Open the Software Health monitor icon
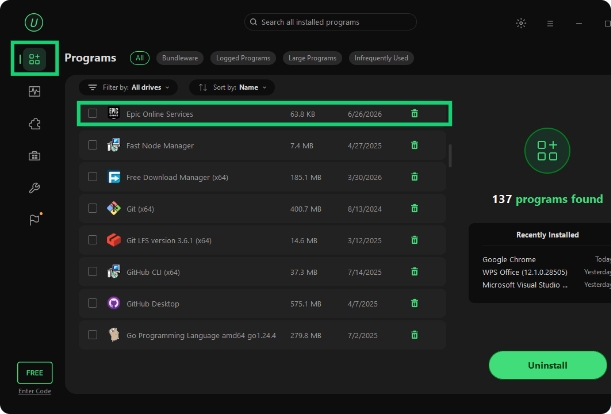Viewport: 611px width, 414px height. [x=34, y=92]
